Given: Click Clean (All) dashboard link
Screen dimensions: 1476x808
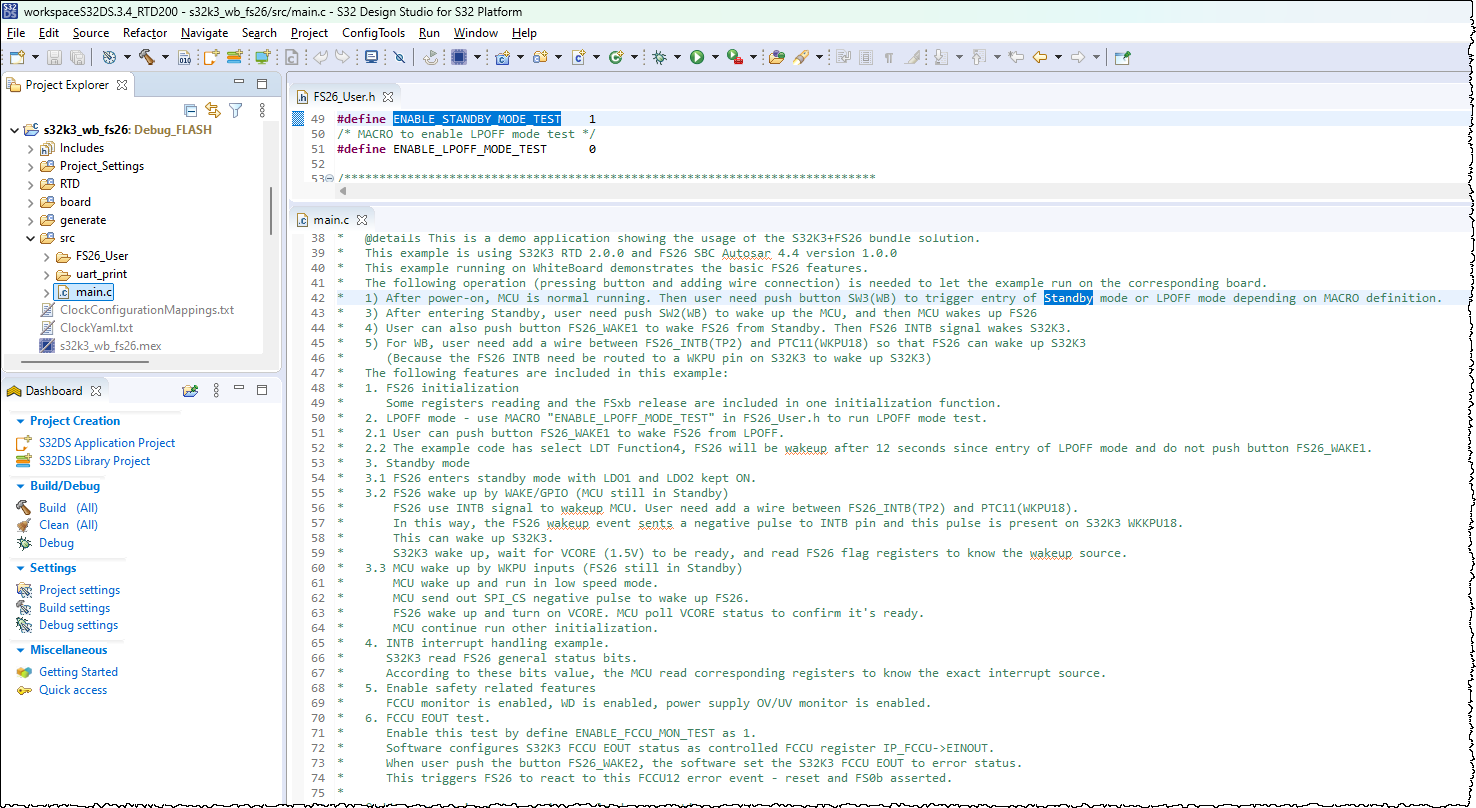Looking at the screenshot, I should (x=68, y=525).
